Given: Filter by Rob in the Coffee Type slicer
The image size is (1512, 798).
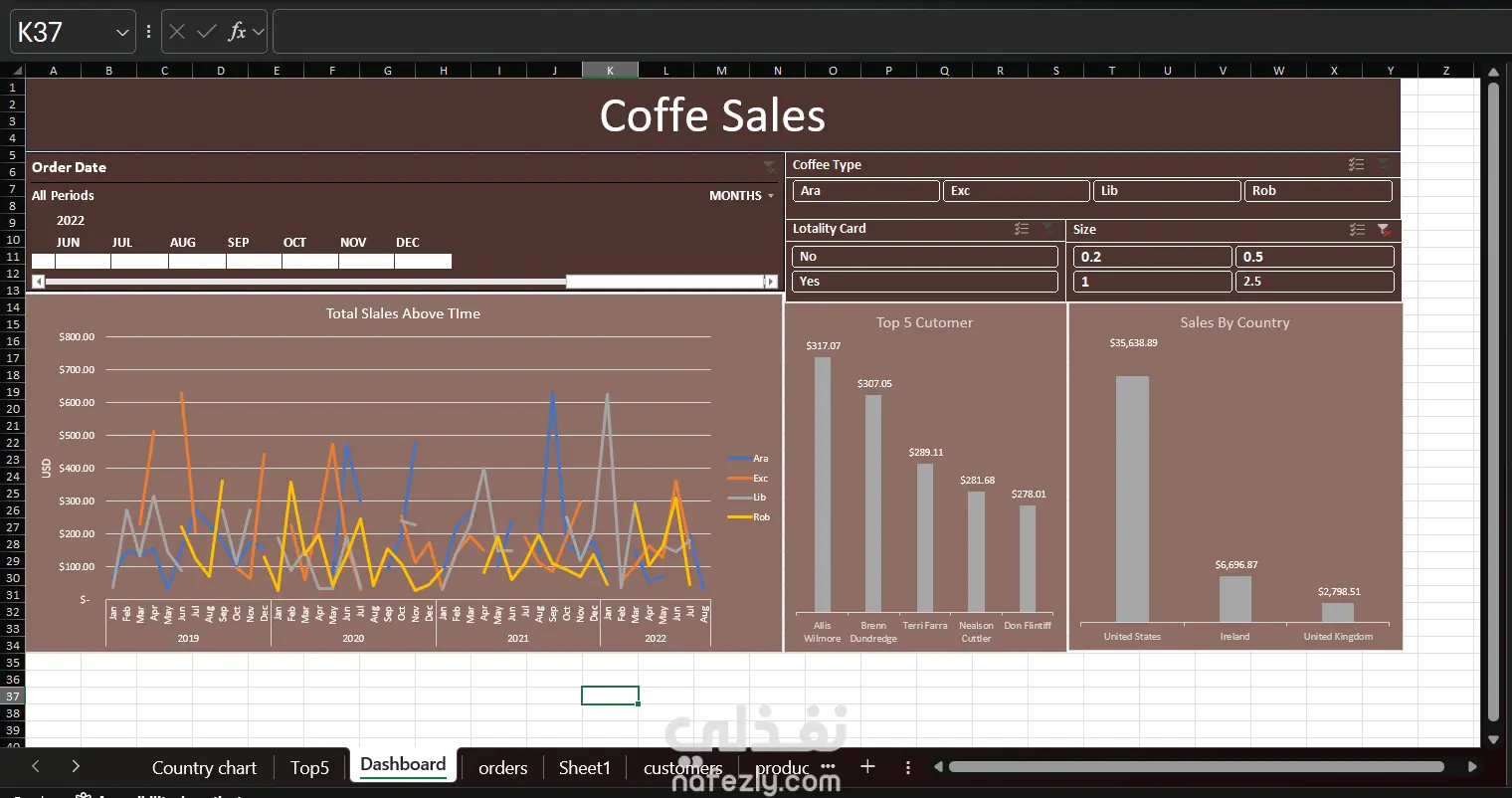Looking at the screenshot, I should pos(1318,191).
